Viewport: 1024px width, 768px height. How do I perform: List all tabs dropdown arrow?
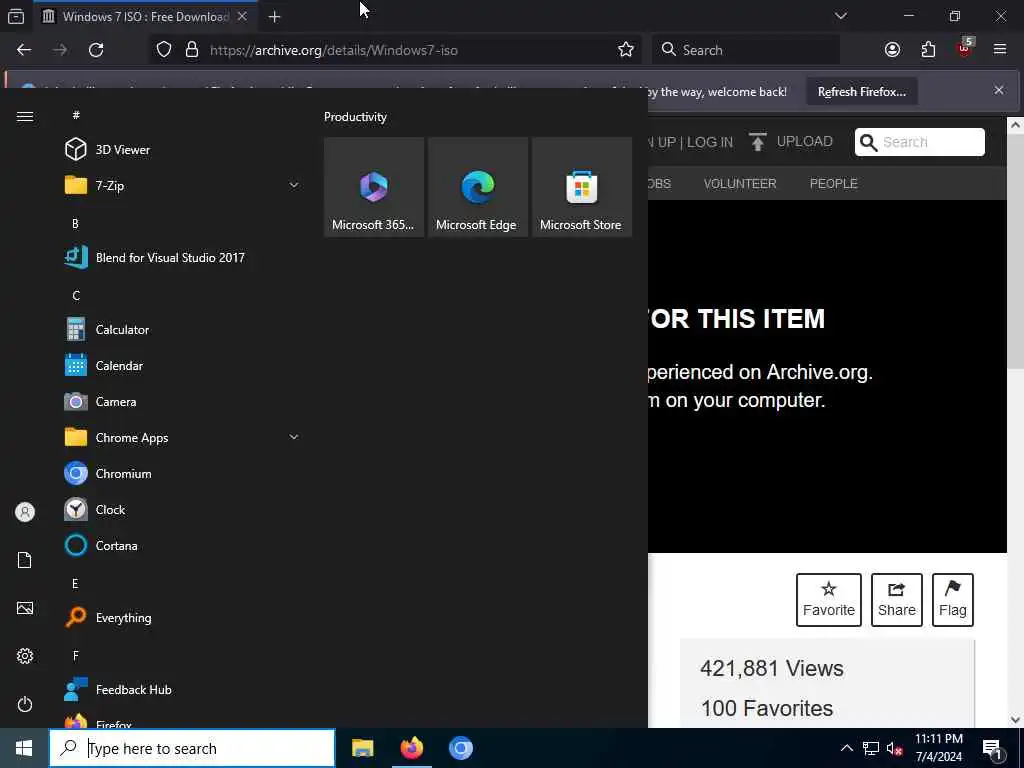[840, 16]
